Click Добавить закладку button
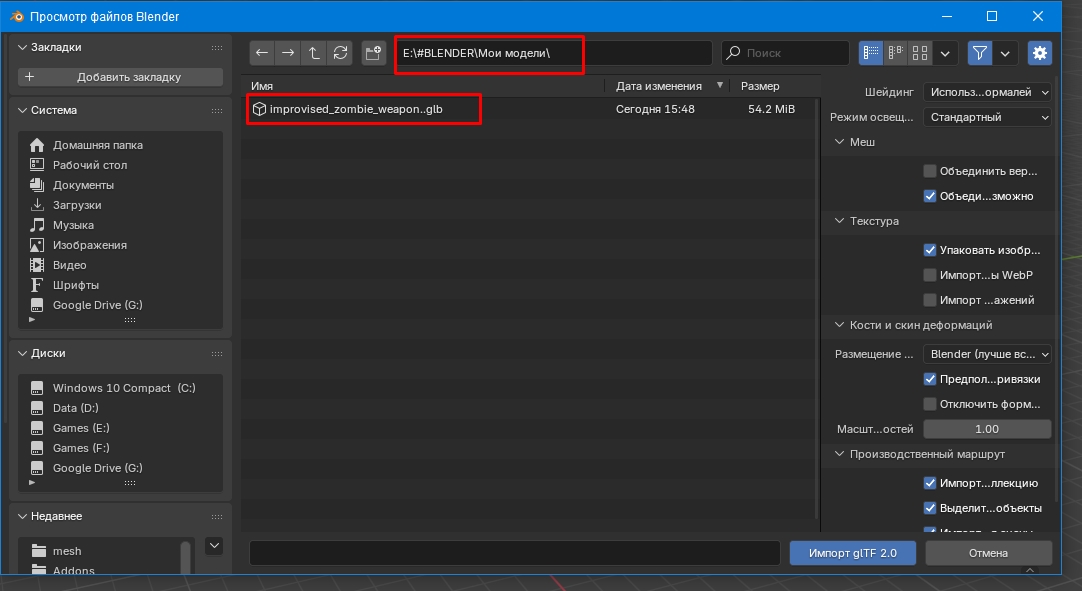Viewport: 1082px width, 591px height. tap(120, 77)
